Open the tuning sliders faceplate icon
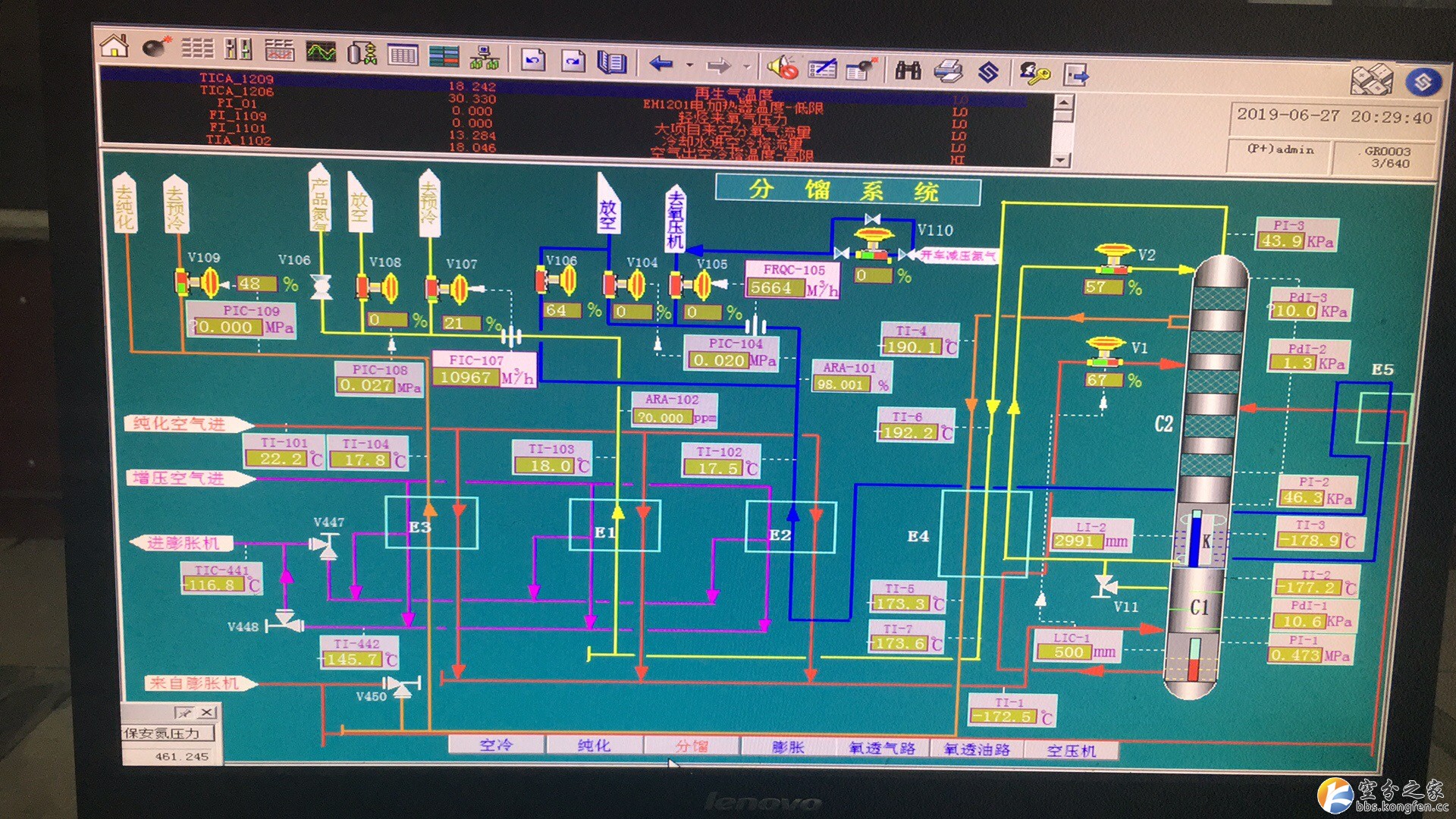 point(238,49)
